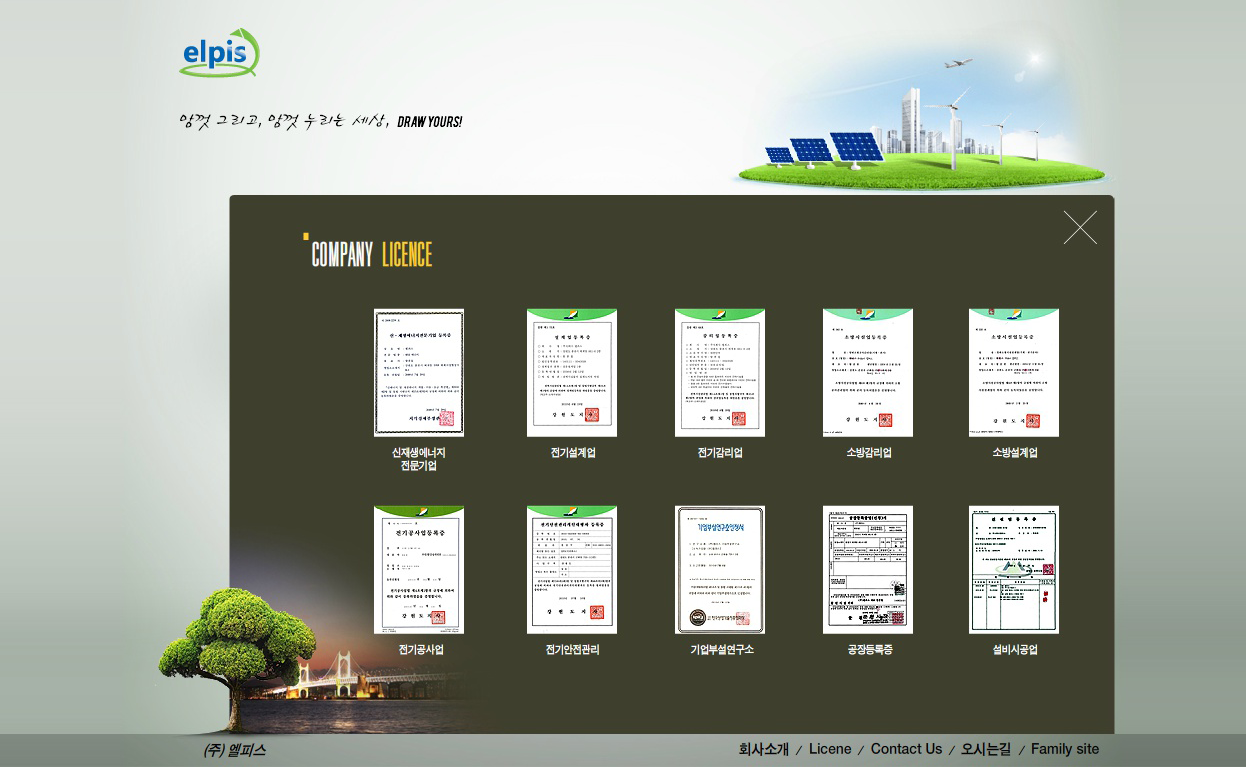View the 공장등록증 document thumbnail

click(x=868, y=569)
